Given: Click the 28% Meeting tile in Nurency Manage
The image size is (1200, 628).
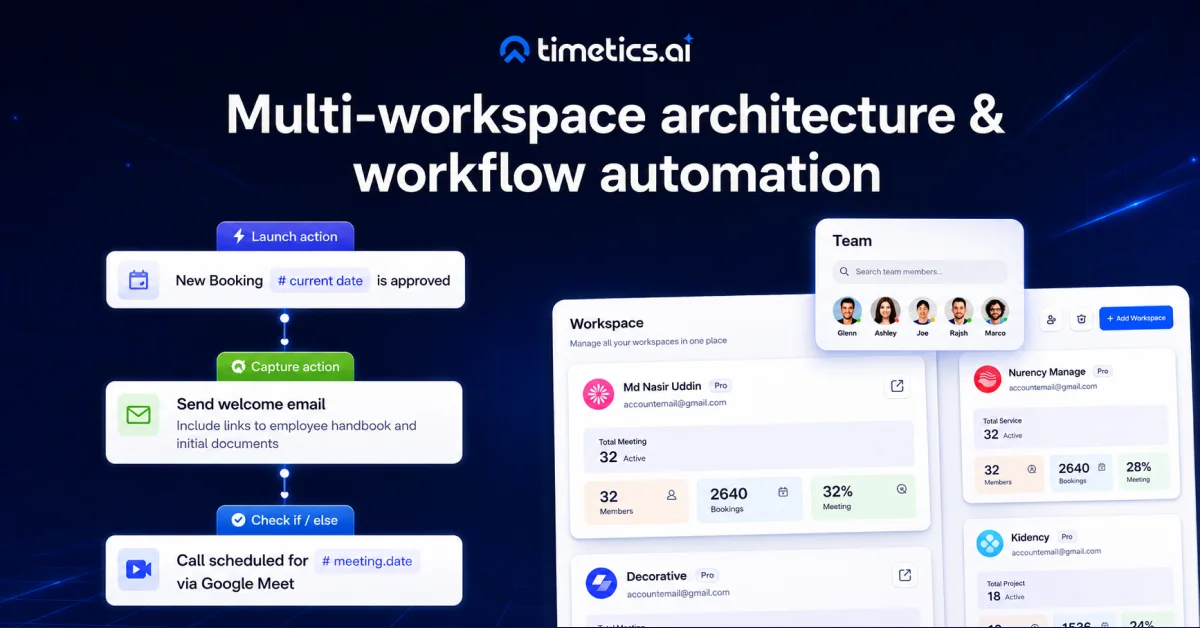Looking at the screenshot, I should [1143, 472].
